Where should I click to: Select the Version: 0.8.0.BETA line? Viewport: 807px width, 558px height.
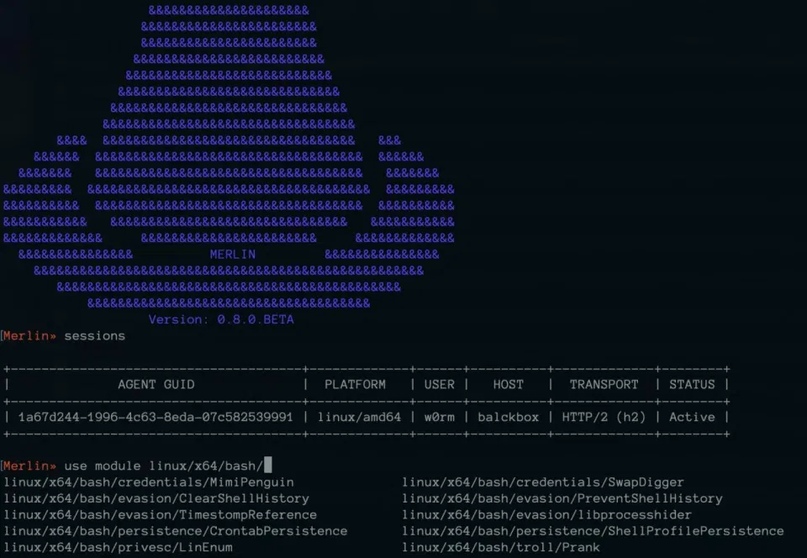tap(221, 320)
